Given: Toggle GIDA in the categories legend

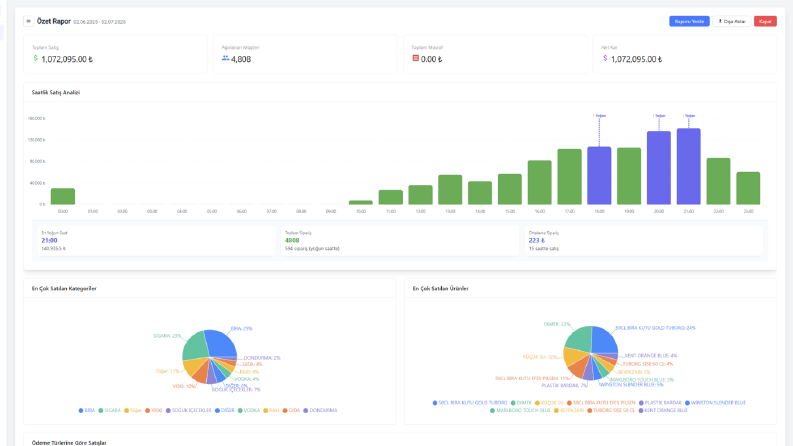Looking at the screenshot, I should click(x=291, y=410).
